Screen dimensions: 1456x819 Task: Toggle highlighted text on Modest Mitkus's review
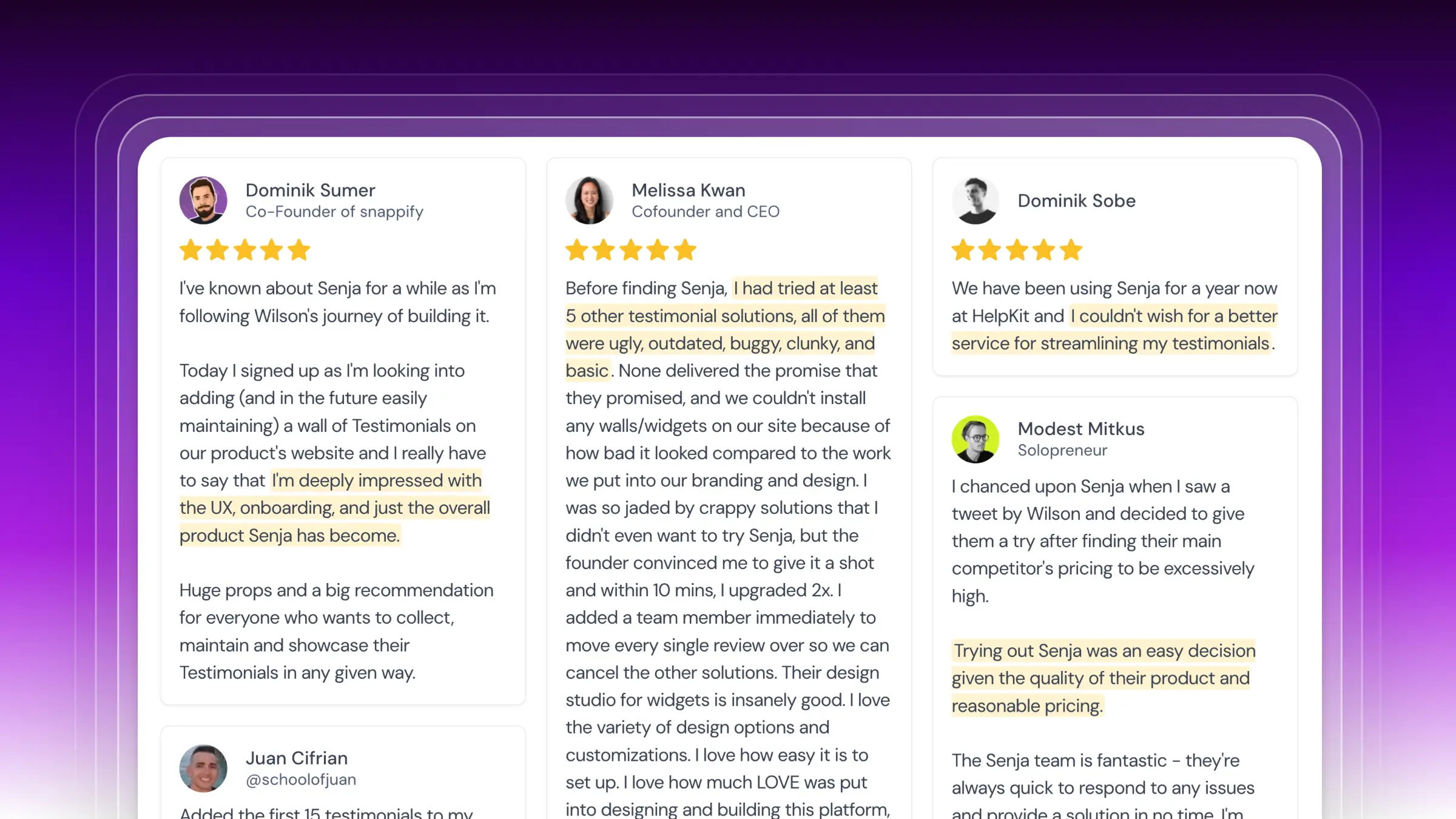[1104, 677]
